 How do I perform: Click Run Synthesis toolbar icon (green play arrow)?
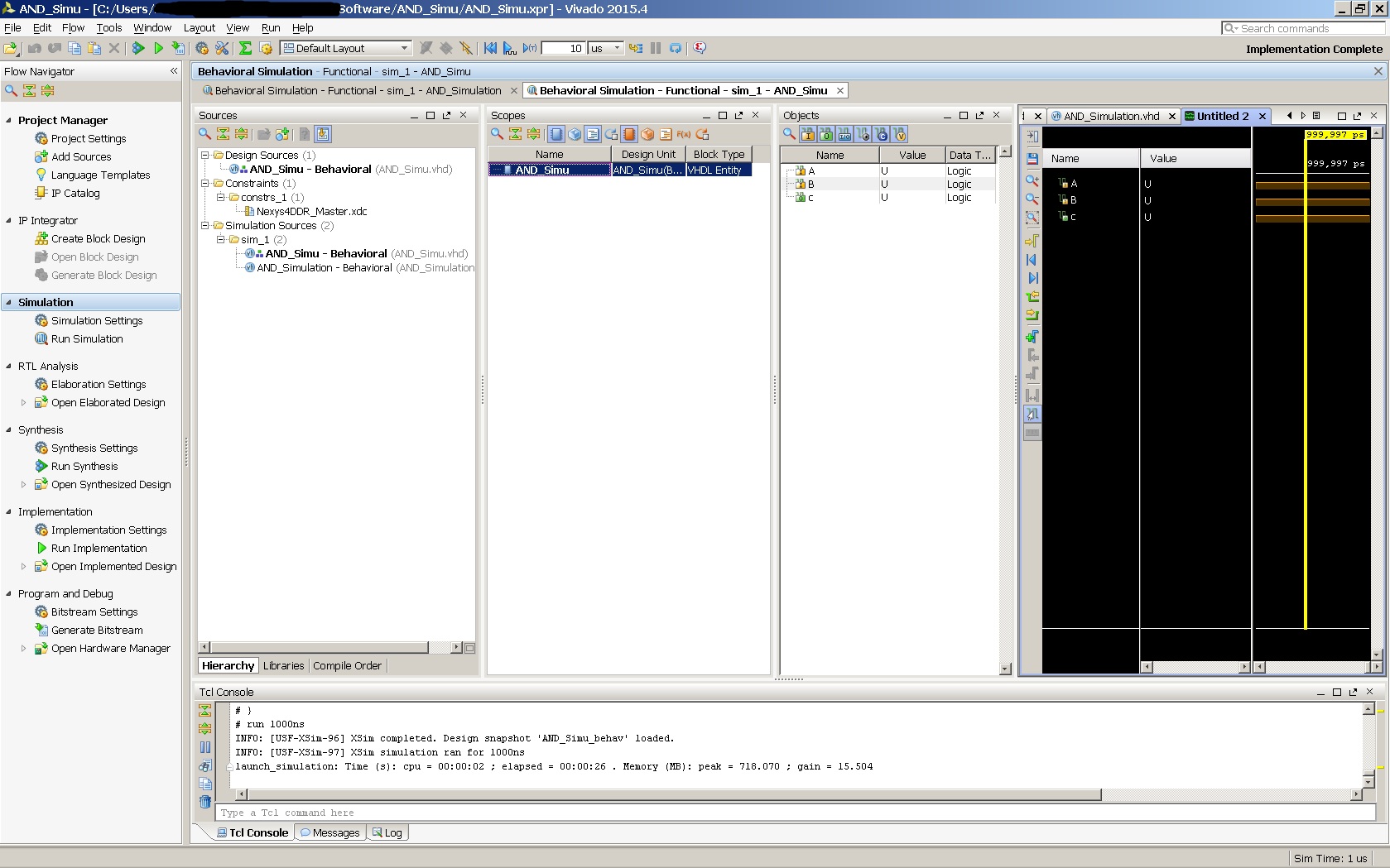point(138,48)
